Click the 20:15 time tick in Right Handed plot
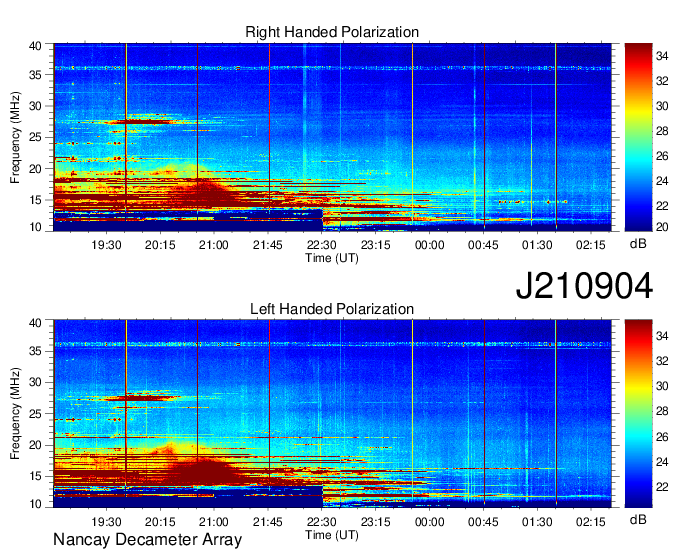Screen dimensions: 680x552 pyautogui.click(x=160, y=245)
